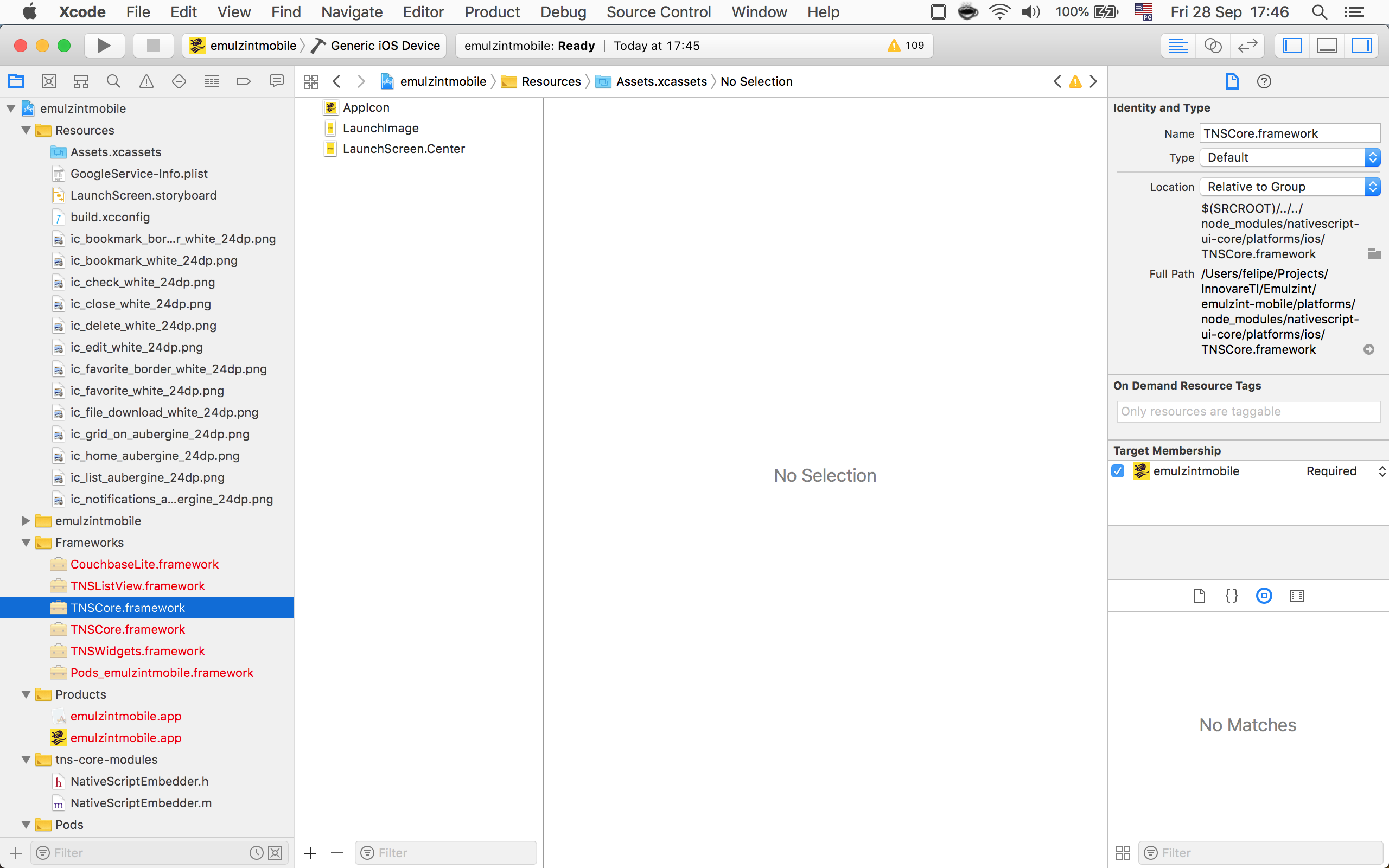Open Version editor arrows icon
This screenshot has height=868, width=1389.
click(1247, 46)
